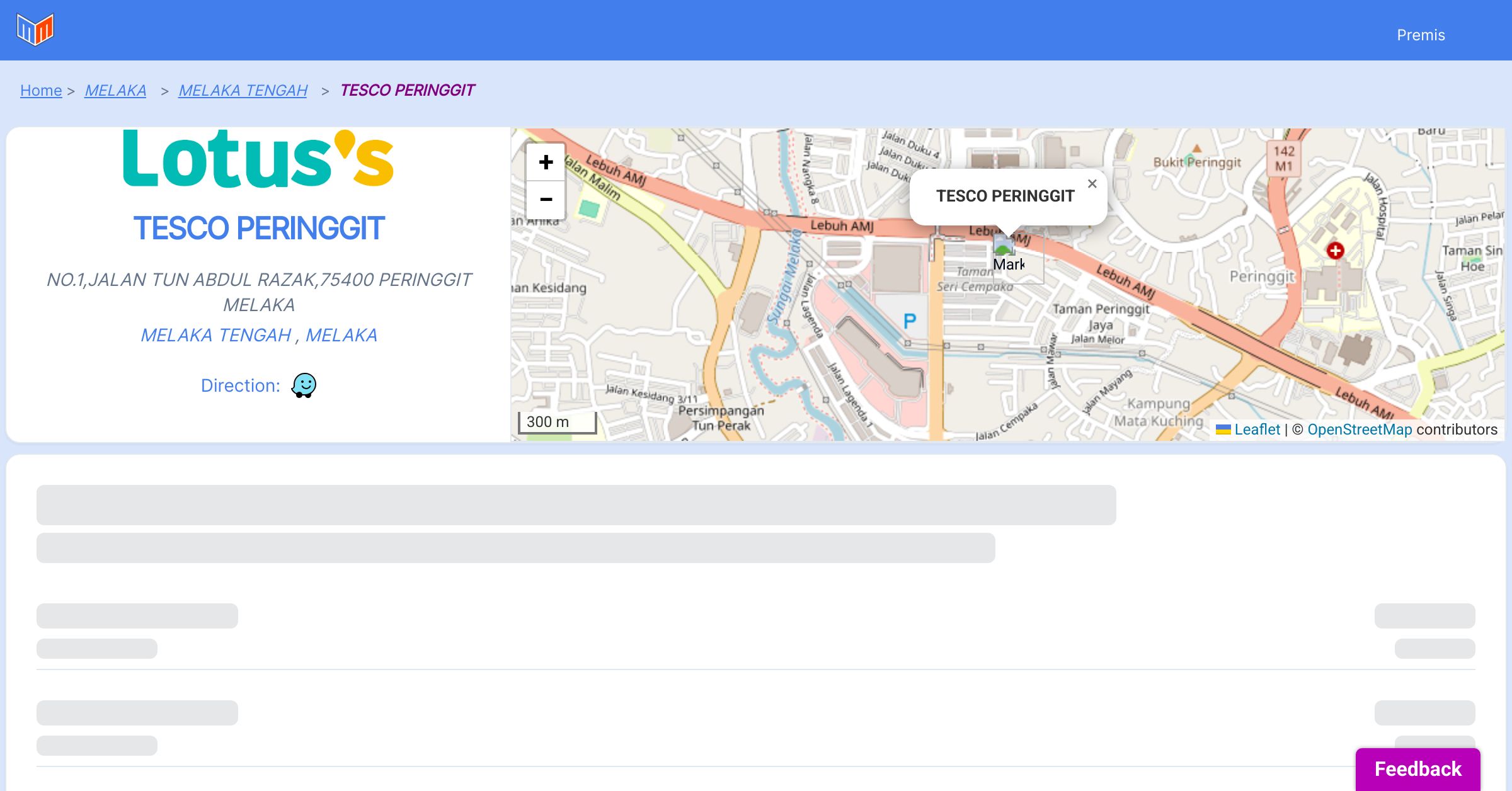Open the Premis menu item

tap(1421, 35)
